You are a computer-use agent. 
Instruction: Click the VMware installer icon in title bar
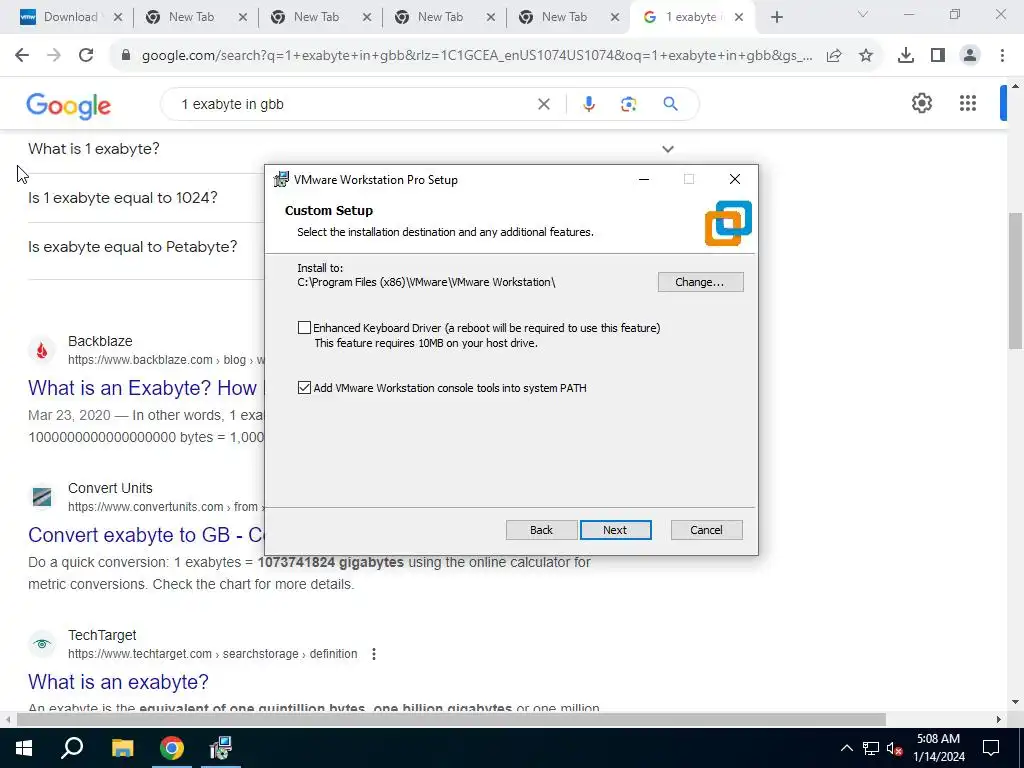281,180
